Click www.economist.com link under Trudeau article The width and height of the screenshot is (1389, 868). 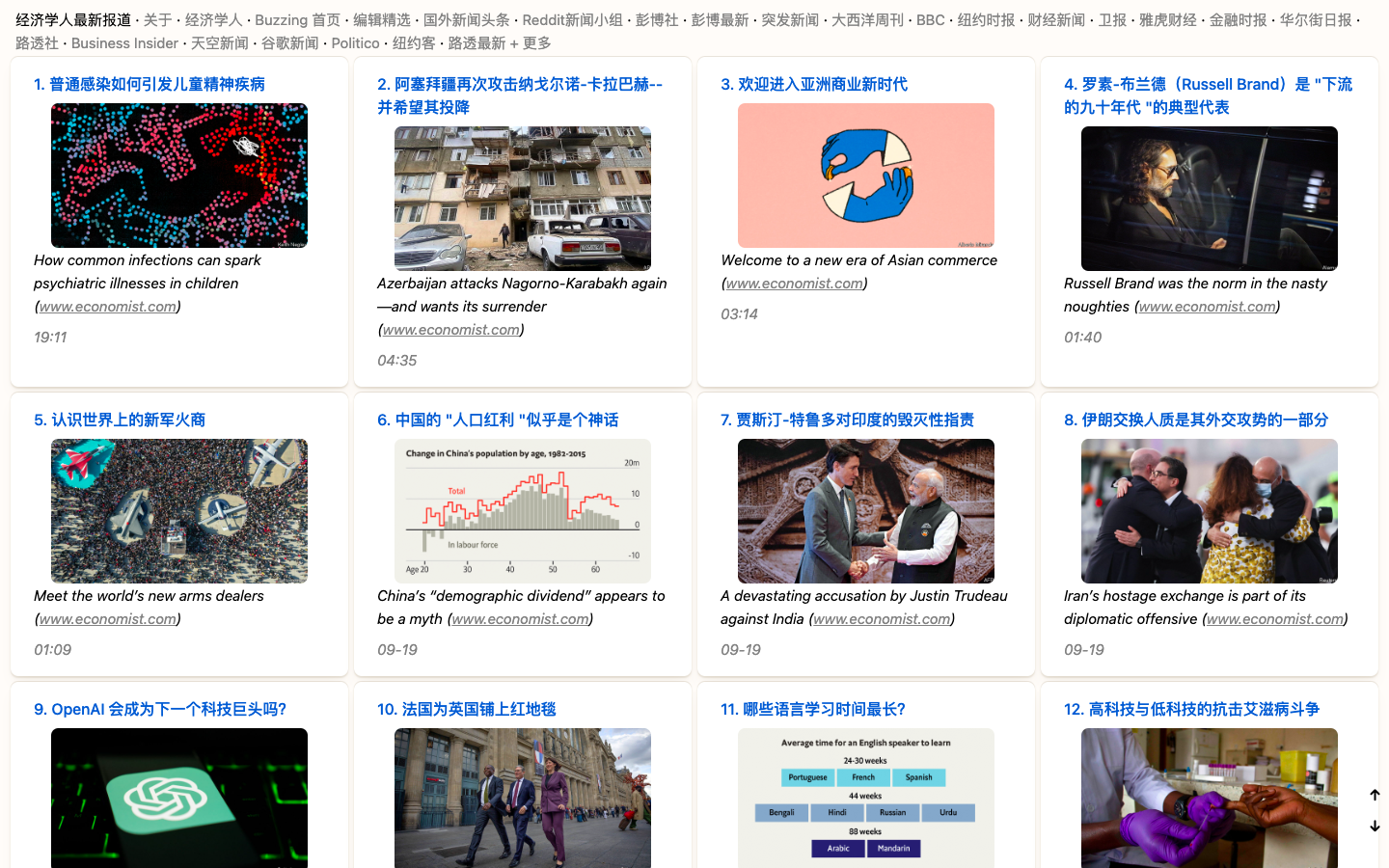point(882,619)
